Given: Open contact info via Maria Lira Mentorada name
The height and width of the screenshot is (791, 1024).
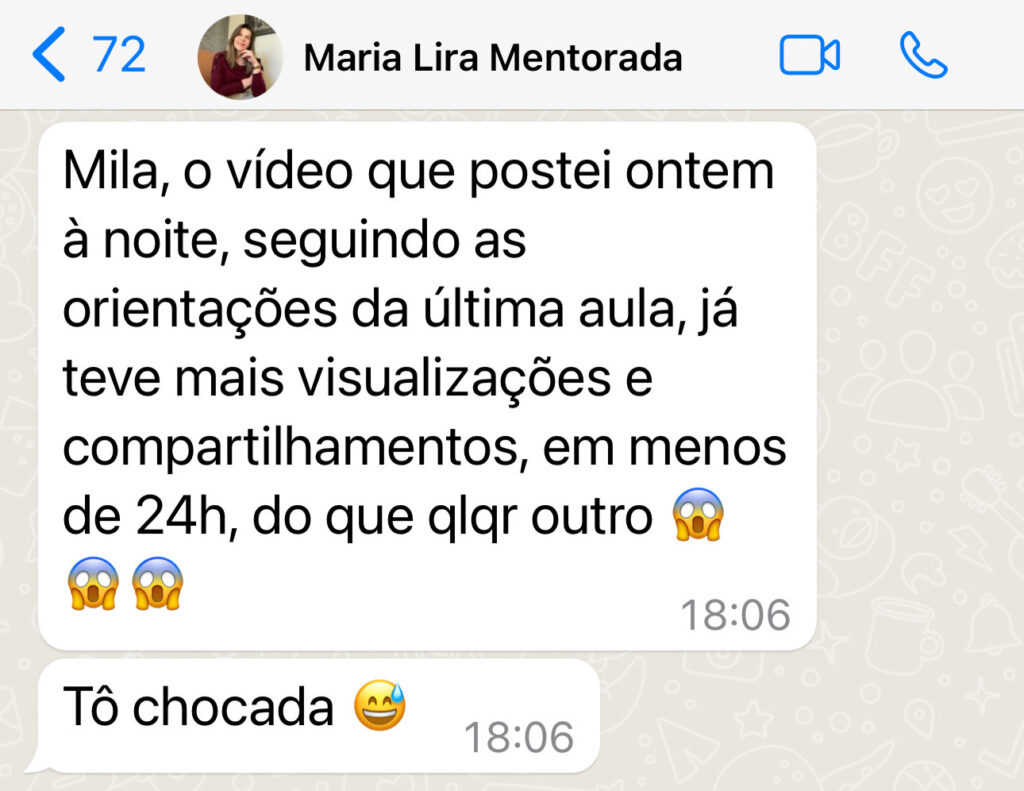Looking at the screenshot, I should coord(493,57).
